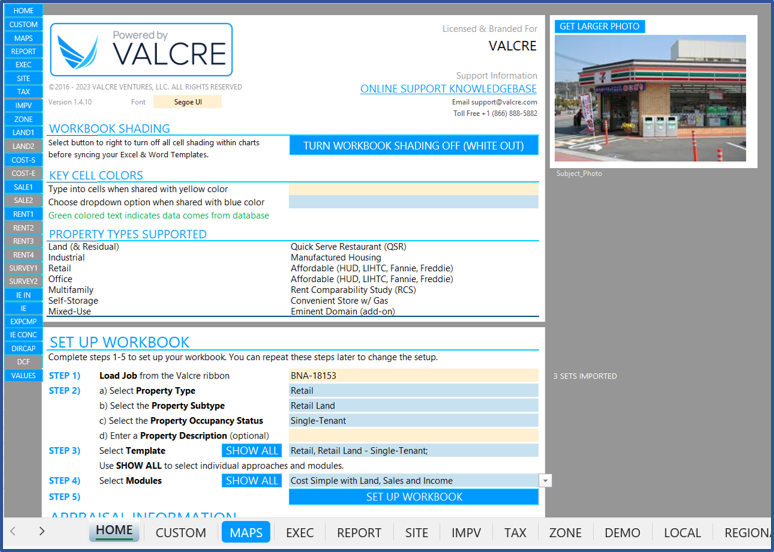Open Occupancy Status dropdown showing Single-Tenant

click(414, 421)
